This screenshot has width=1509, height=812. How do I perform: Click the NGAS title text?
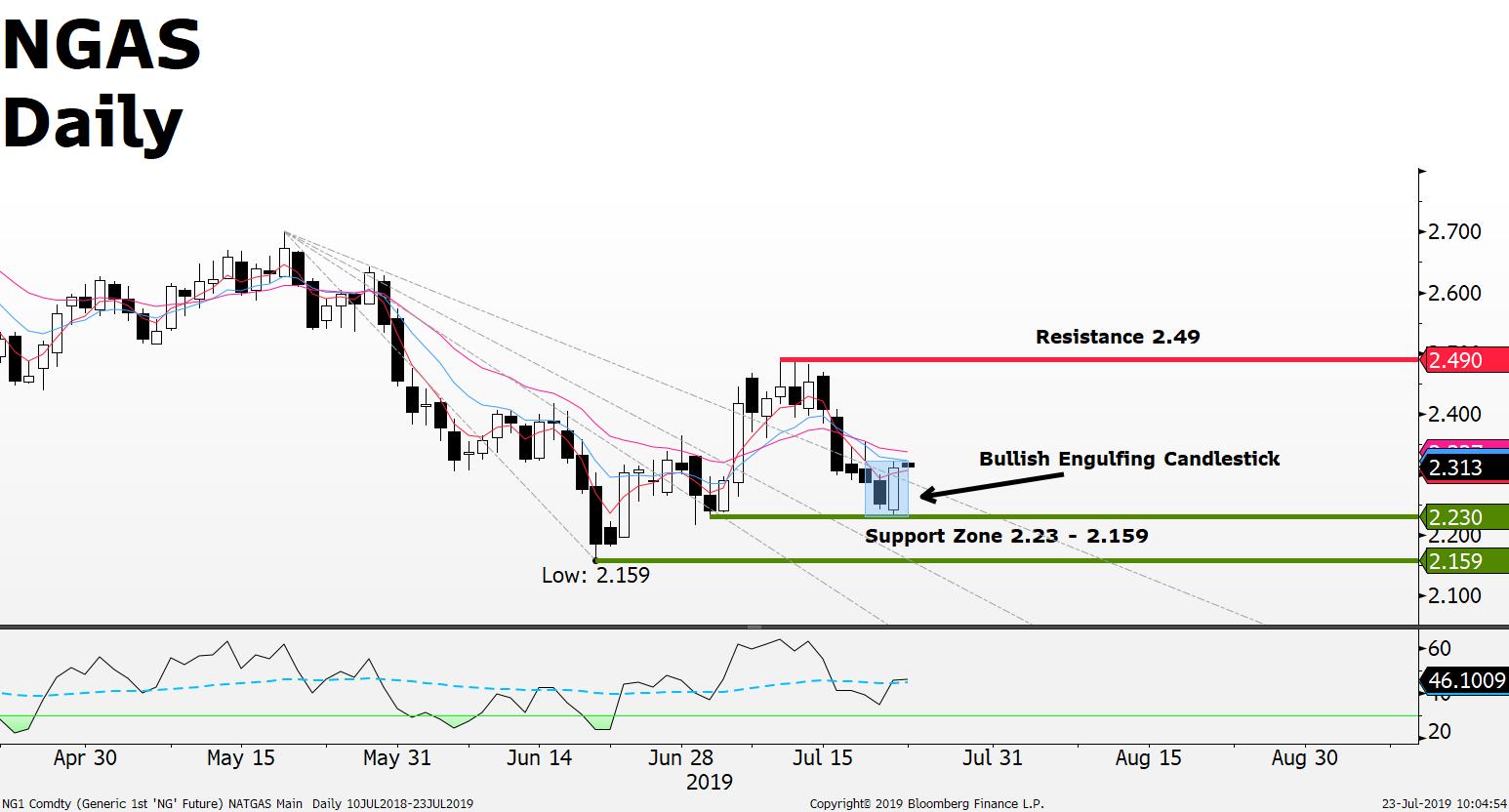click(102, 46)
